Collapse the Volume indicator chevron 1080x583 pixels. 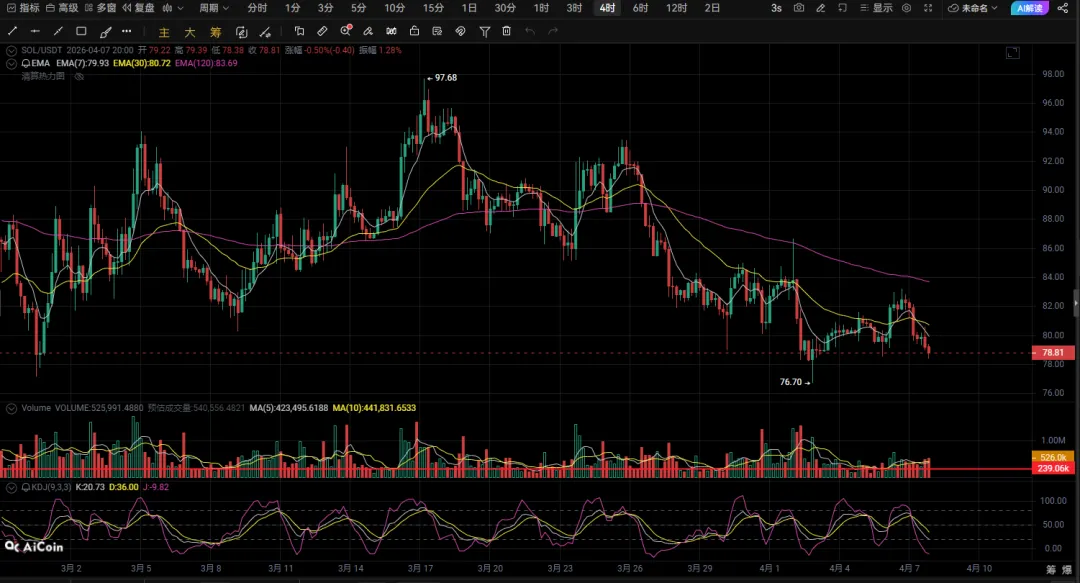tap(11, 409)
